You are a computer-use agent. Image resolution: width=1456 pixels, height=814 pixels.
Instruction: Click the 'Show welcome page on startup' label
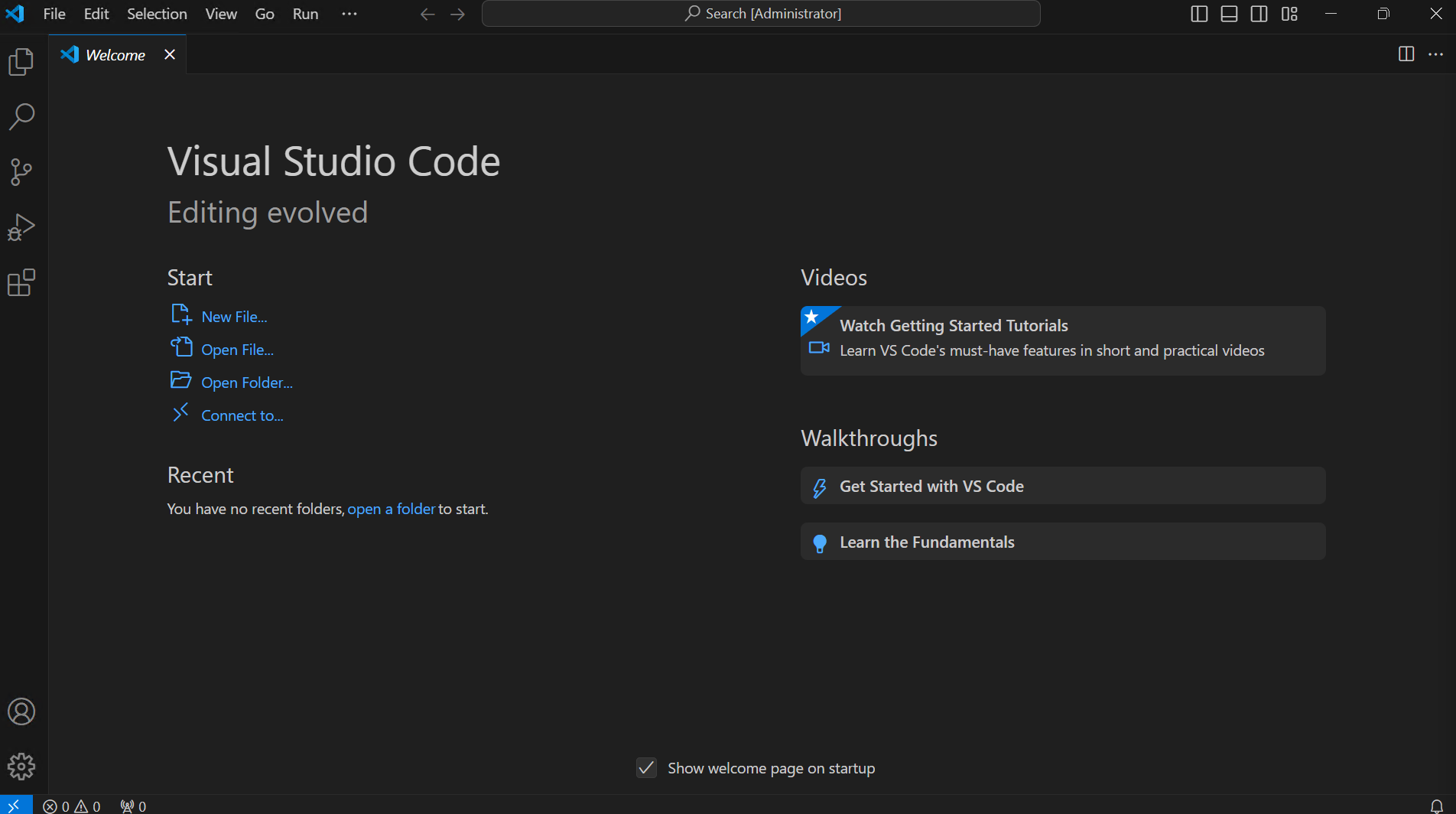pyautogui.click(x=772, y=768)
